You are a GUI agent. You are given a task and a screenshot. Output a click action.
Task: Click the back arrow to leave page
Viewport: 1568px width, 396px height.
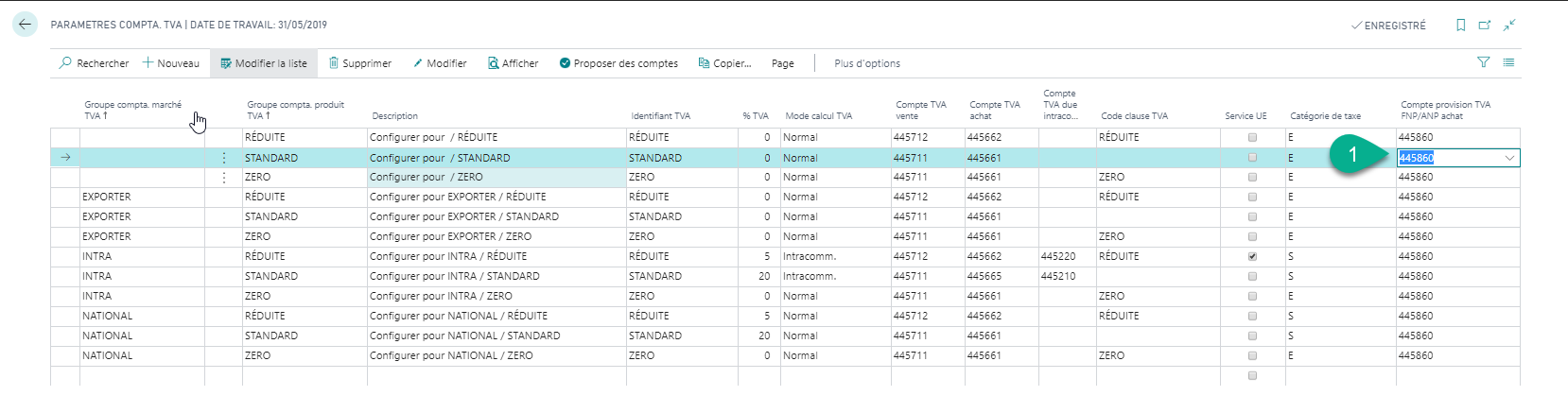click(25, 25)
